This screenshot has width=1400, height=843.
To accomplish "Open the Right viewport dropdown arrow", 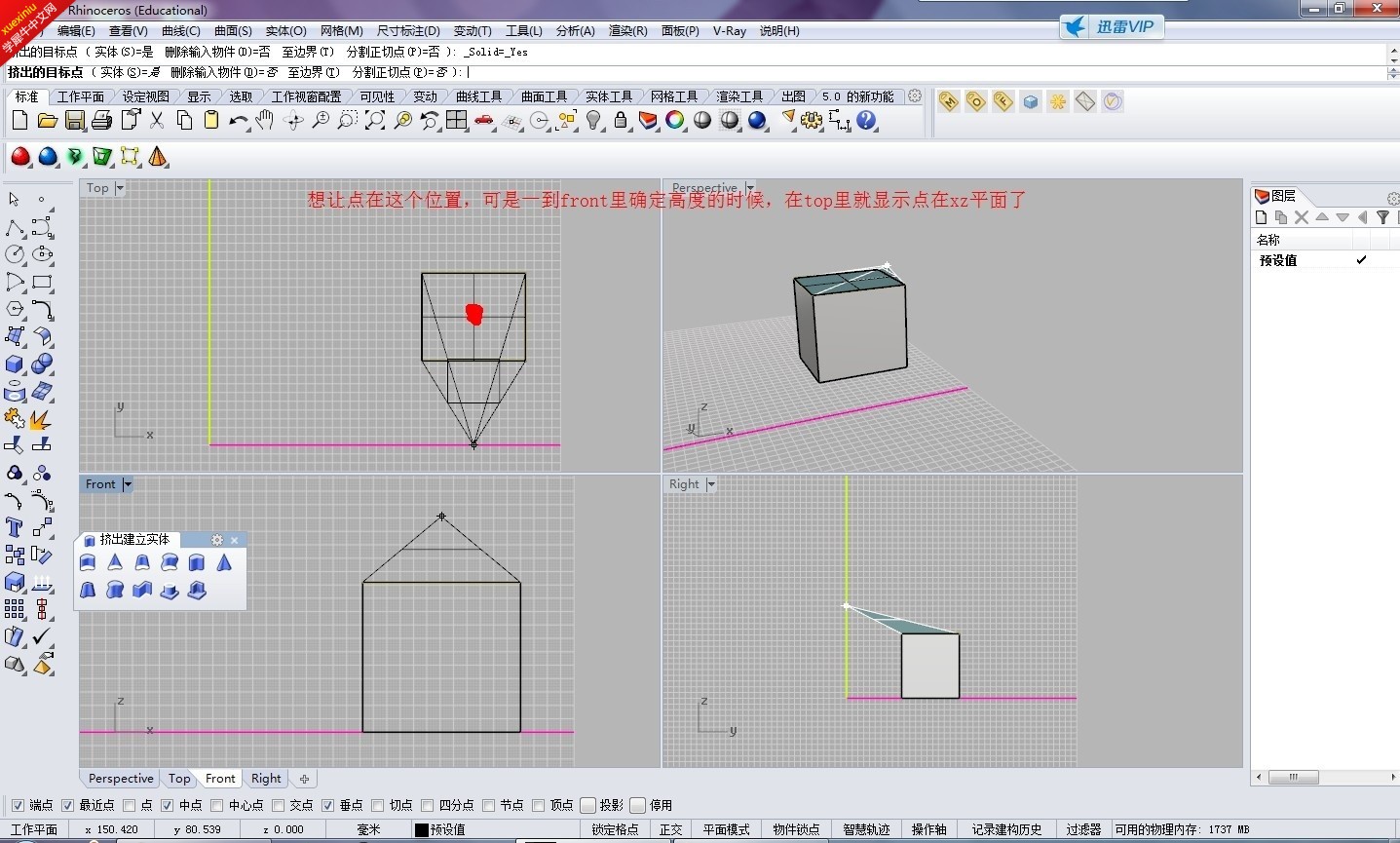I will pos(711,484).
